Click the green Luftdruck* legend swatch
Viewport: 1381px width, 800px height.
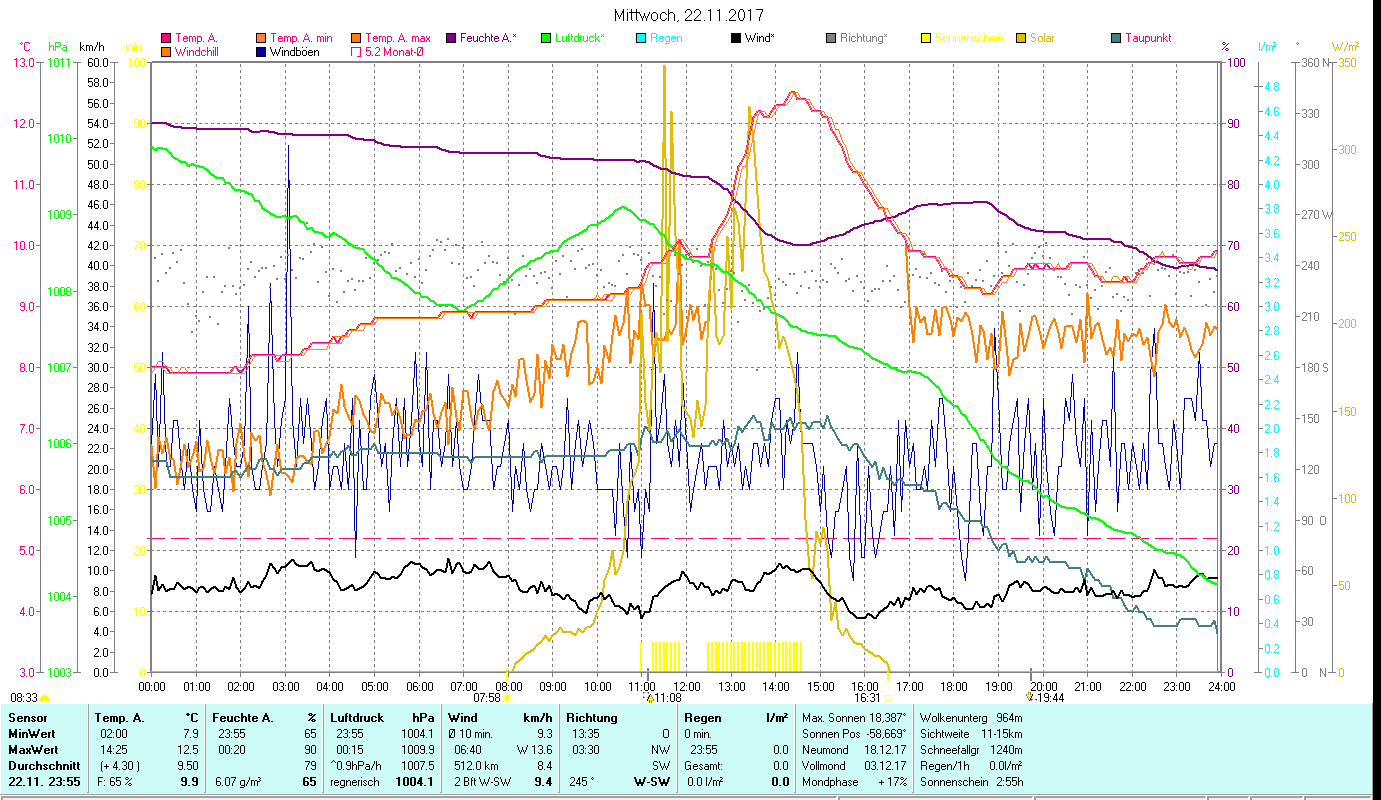point(546,38)
